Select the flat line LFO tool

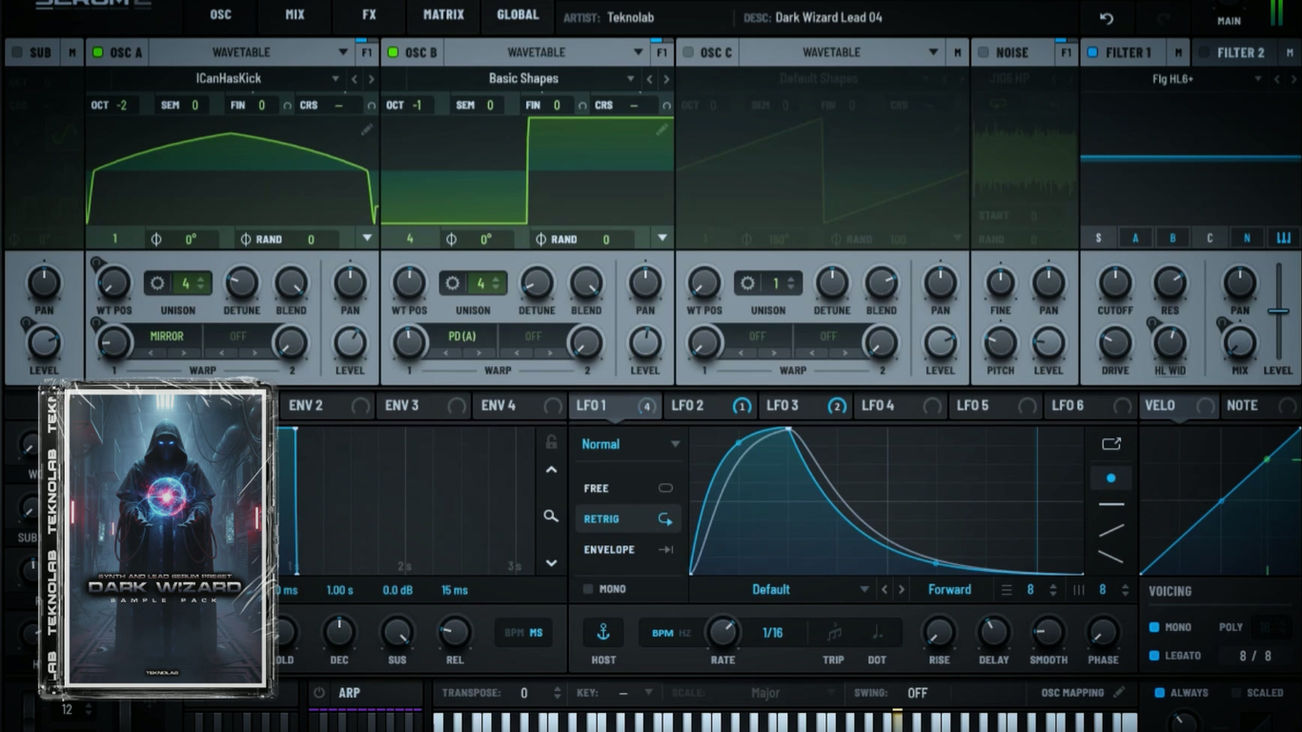[1111, 504]
